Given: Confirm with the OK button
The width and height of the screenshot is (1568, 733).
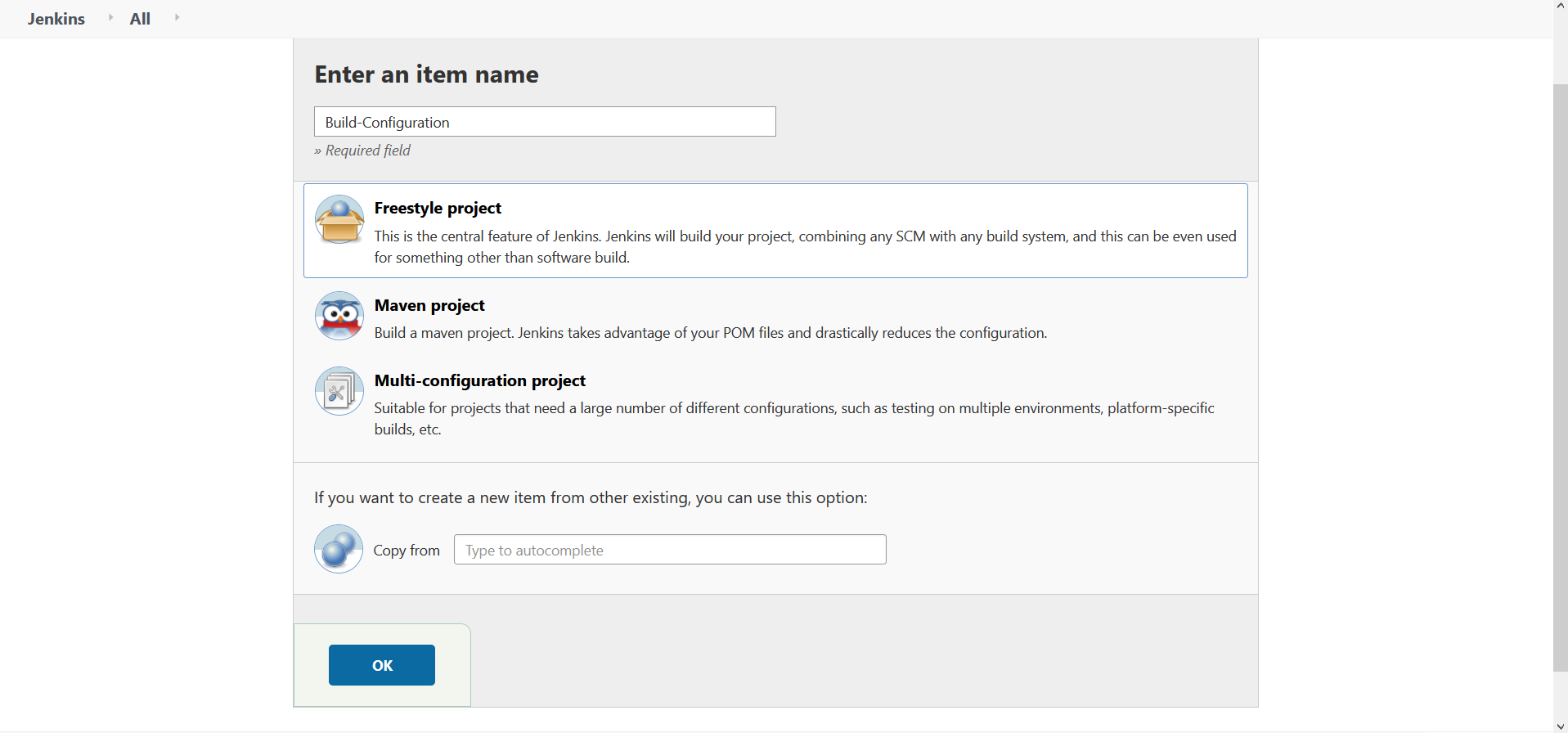Looking at the screenshot, I should 382,665.
